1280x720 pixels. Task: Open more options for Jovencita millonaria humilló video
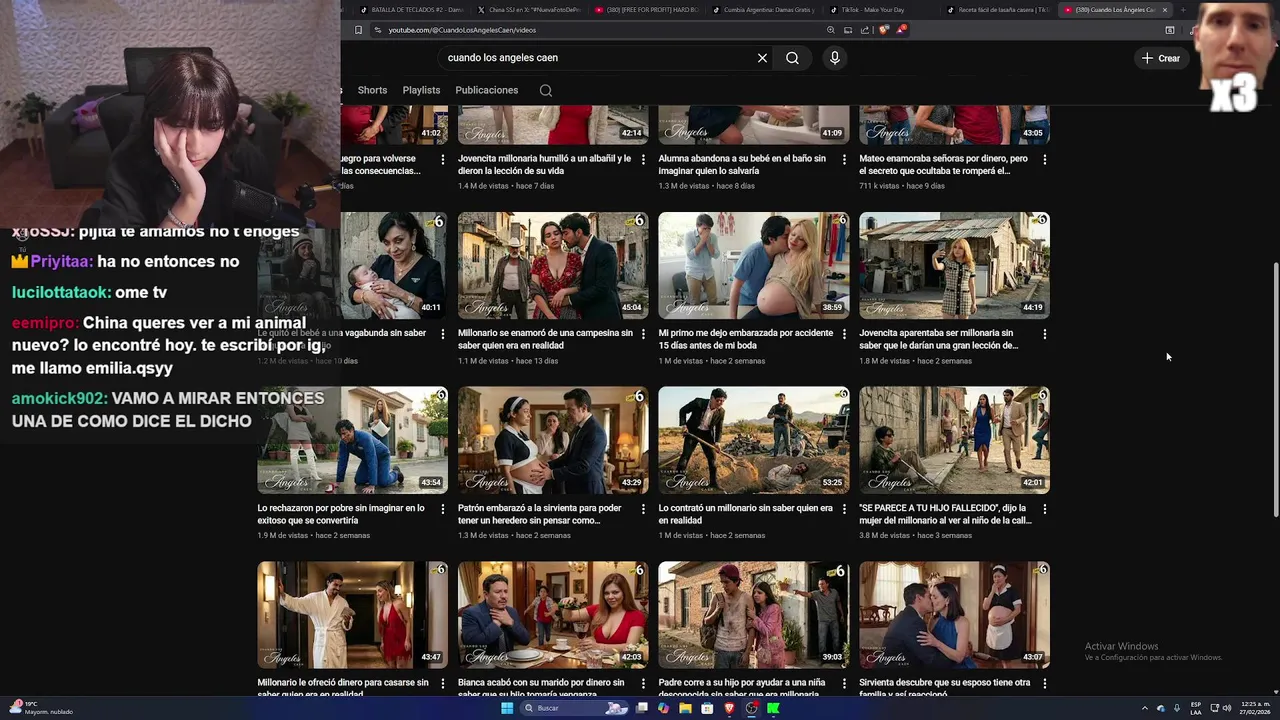click(x=643, y=159)
